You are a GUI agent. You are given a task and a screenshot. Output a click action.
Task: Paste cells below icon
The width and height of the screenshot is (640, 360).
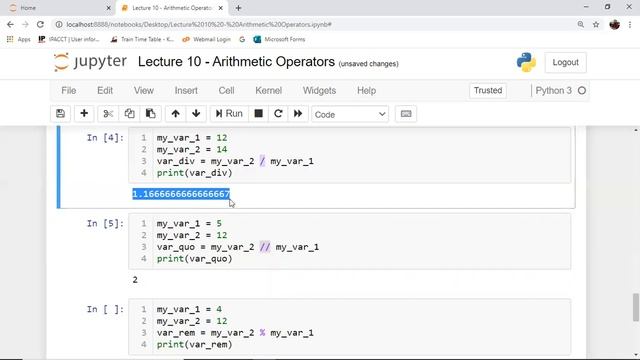coord(151,114)
